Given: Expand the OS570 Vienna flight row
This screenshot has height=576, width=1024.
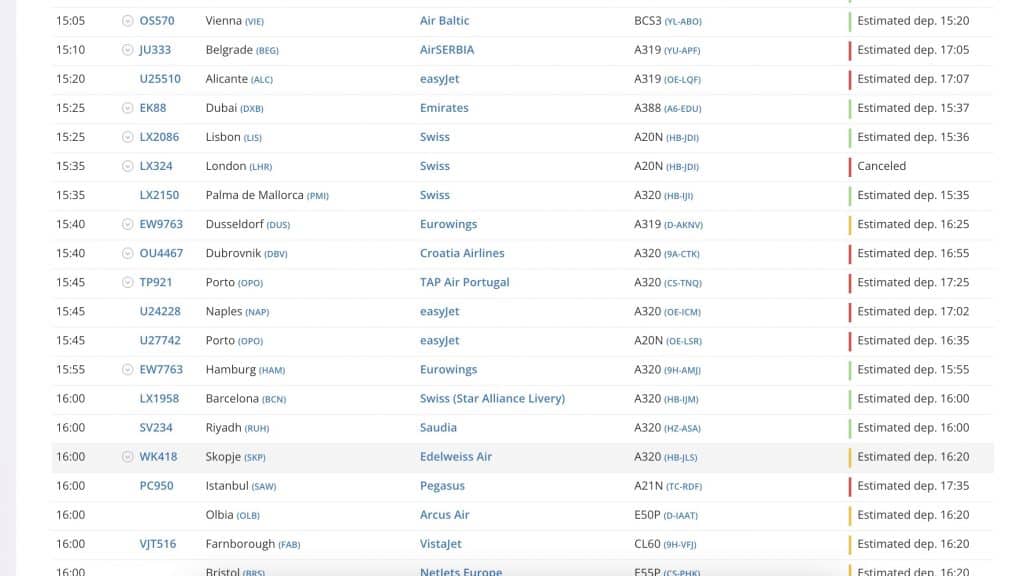Looking at the screenshot, I should 127,21.
